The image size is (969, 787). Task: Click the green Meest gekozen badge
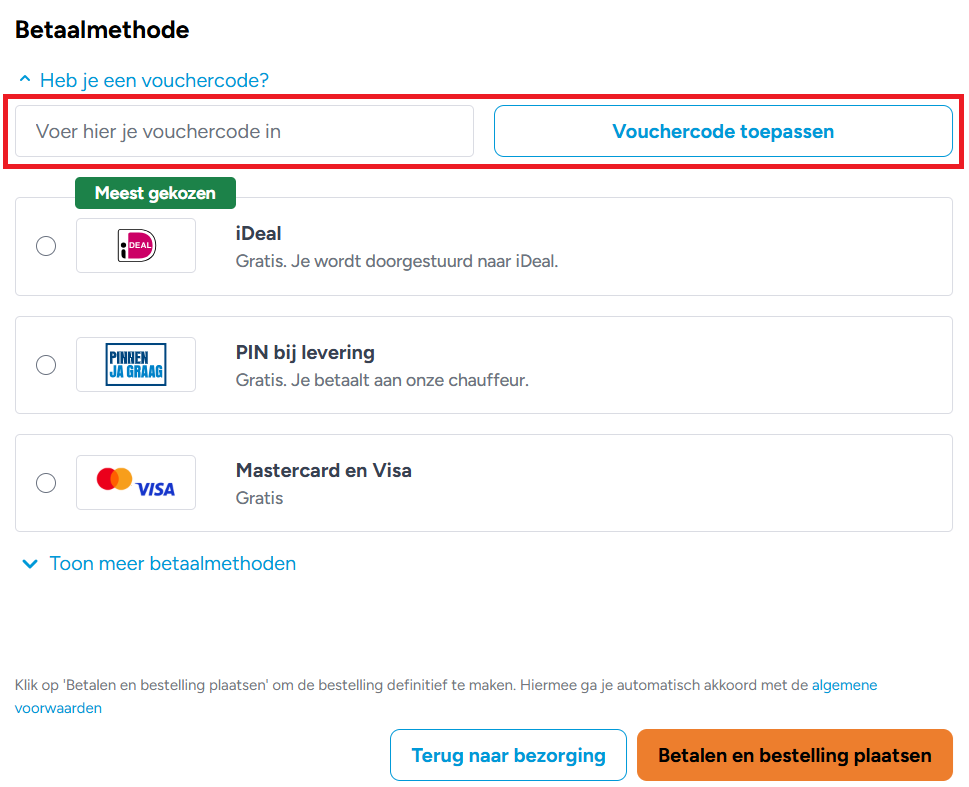155,192
